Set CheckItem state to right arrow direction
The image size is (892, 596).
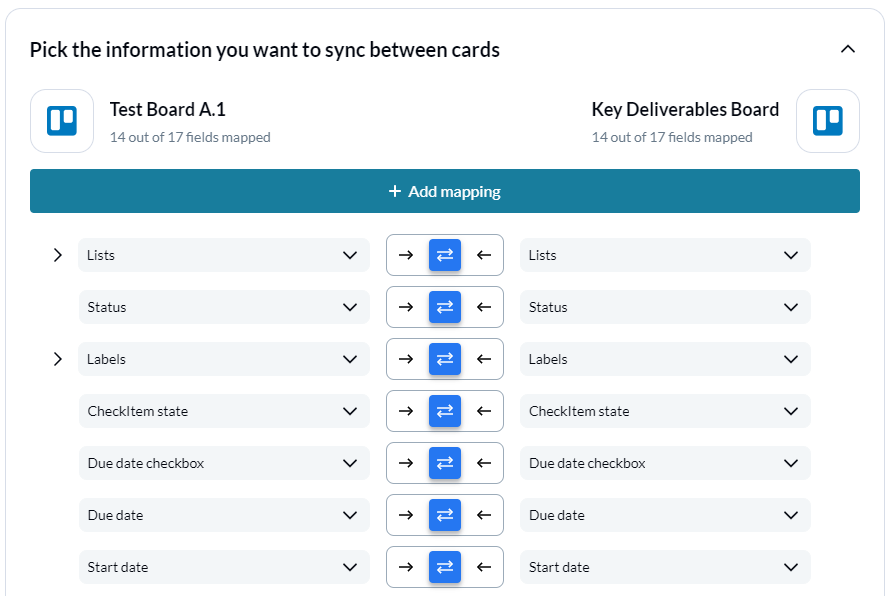pyautogui.click(x=406, y=411)
